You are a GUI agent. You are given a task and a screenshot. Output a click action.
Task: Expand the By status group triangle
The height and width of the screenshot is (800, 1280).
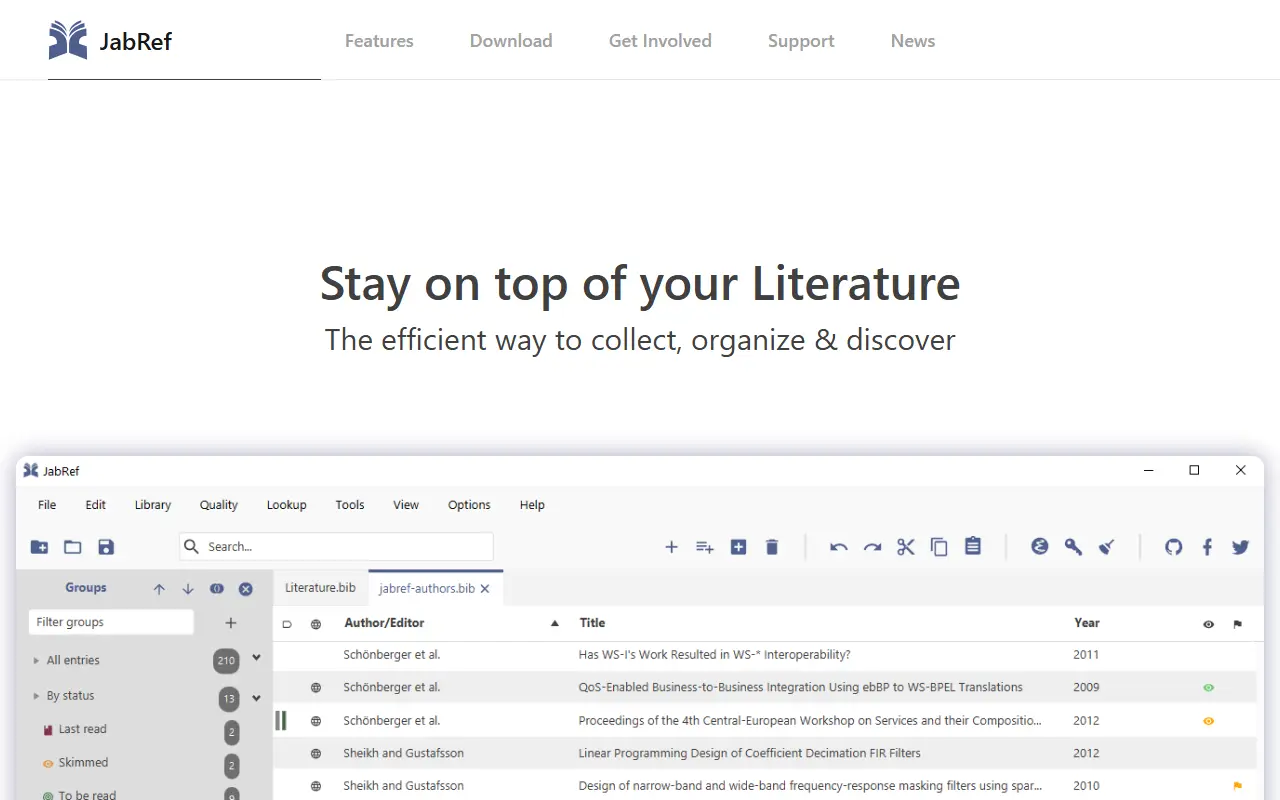click(36, 696)
